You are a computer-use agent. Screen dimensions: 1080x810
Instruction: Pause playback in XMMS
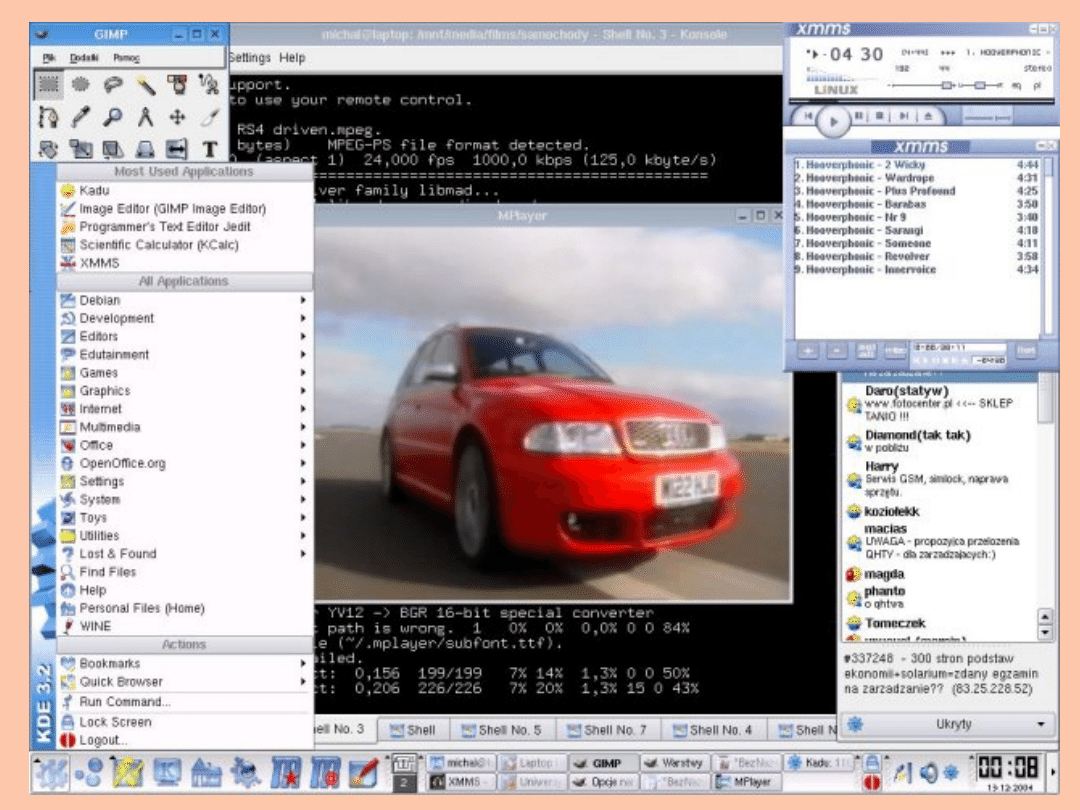pyautogui.click(x=859, y=116)
